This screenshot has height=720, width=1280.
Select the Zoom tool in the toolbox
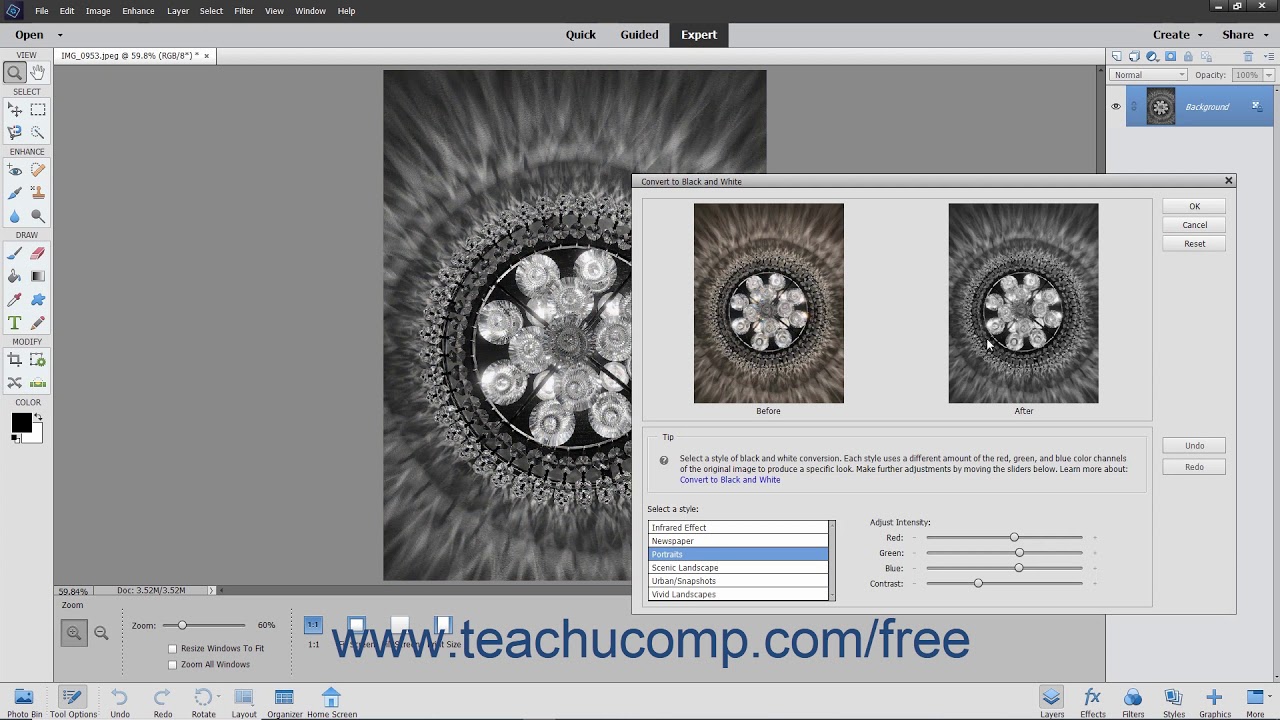(x=14, y=72)
